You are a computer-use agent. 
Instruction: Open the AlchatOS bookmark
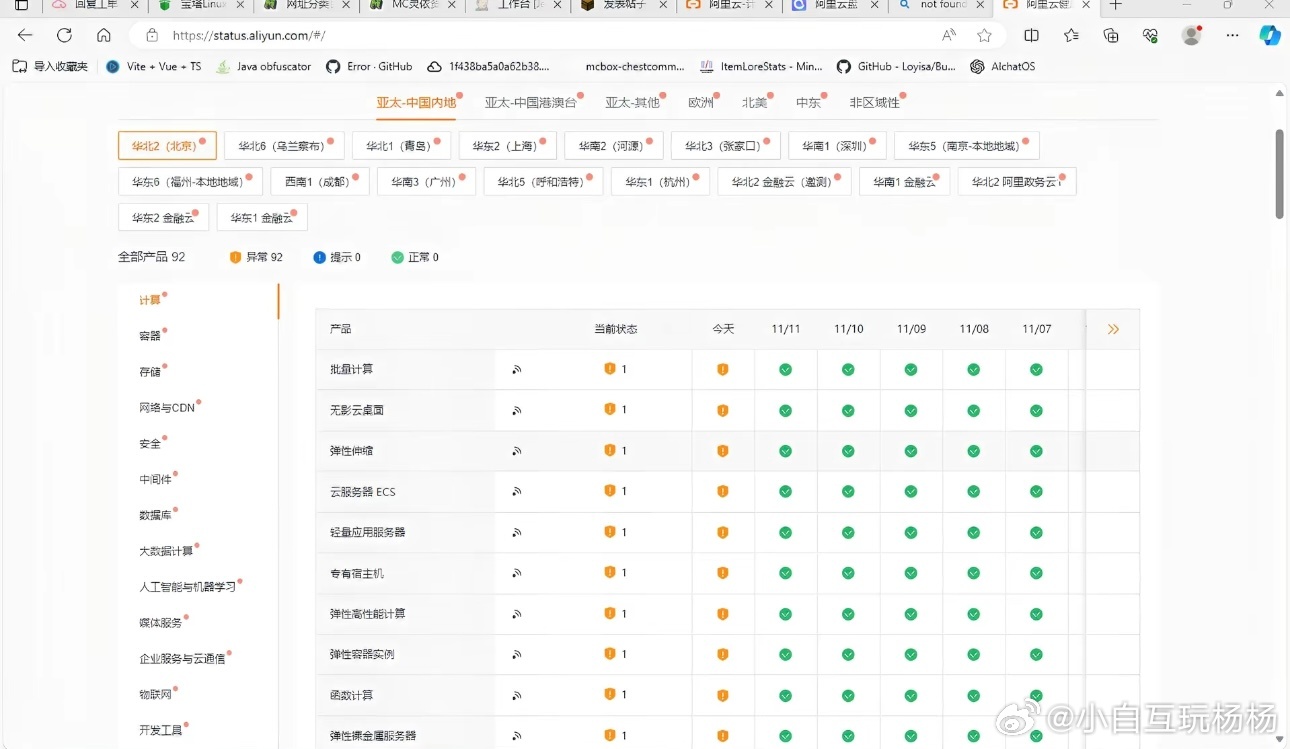(x=1002, y=67)
